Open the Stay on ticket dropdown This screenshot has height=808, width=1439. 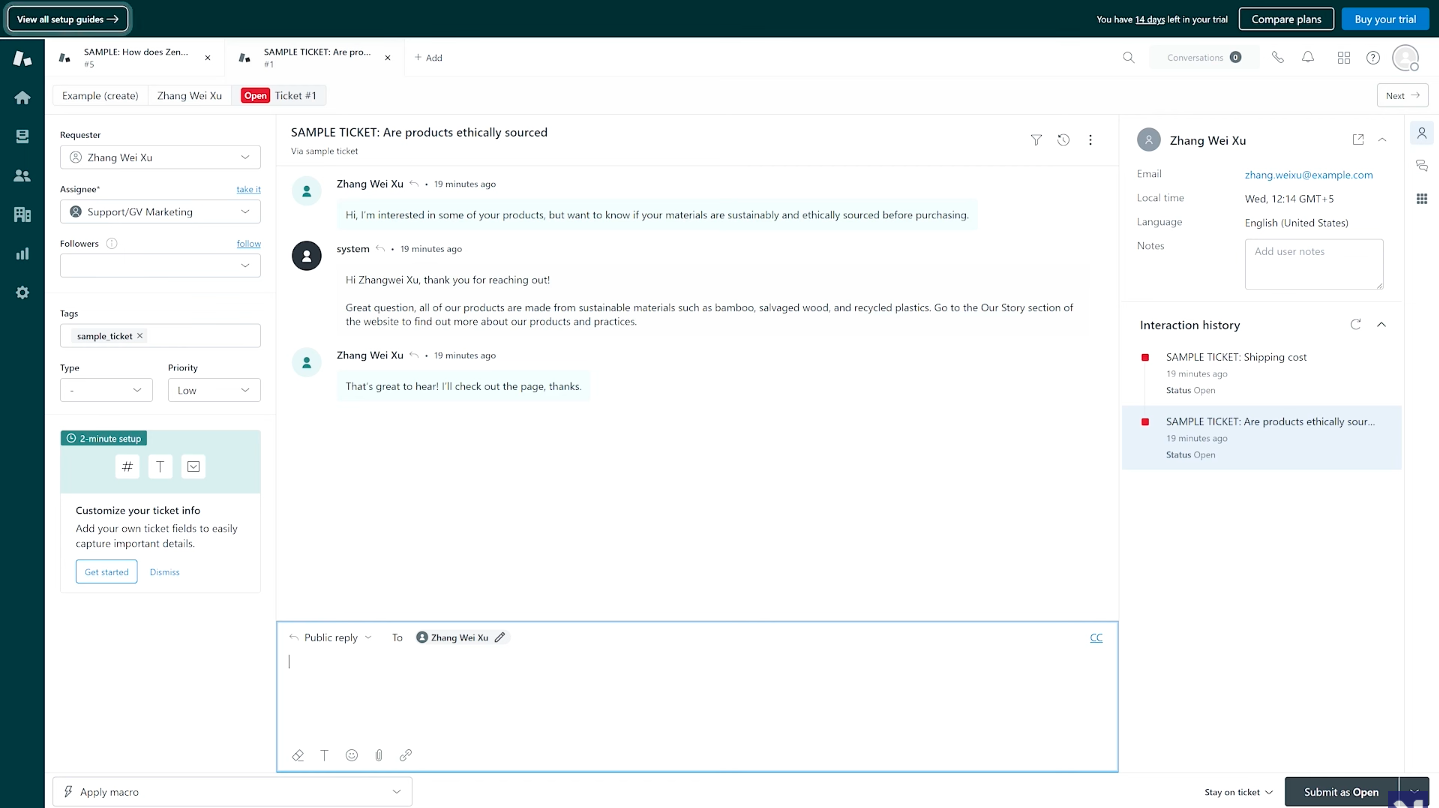pyautogui.click(x=1238, y=792)
